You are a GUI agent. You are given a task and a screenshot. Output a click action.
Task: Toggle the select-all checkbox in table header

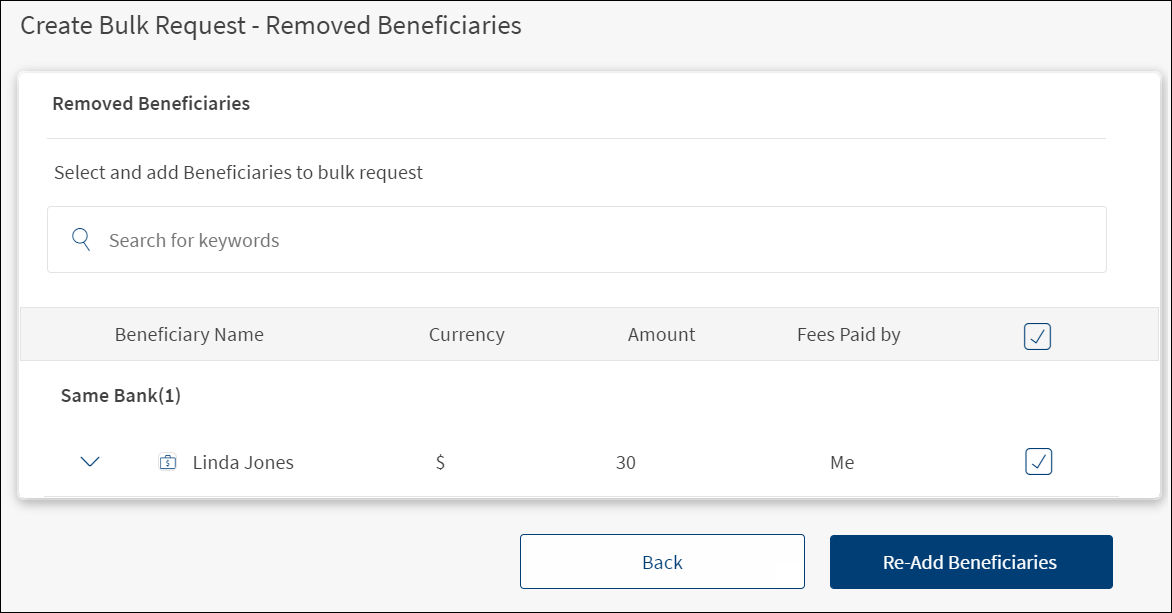coord(1038,336)
